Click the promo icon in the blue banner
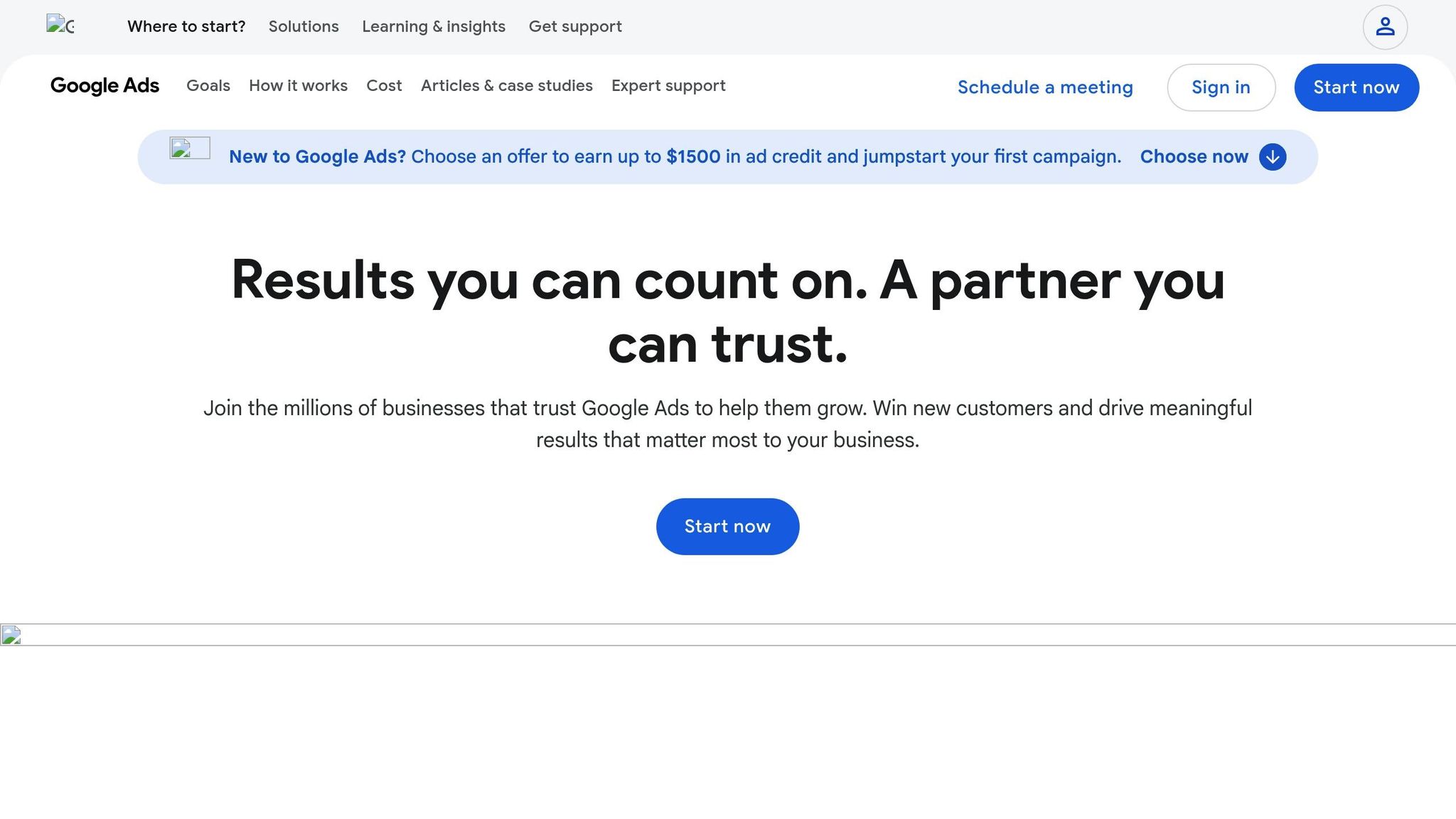1456x819 pixels. coord(189,149)
